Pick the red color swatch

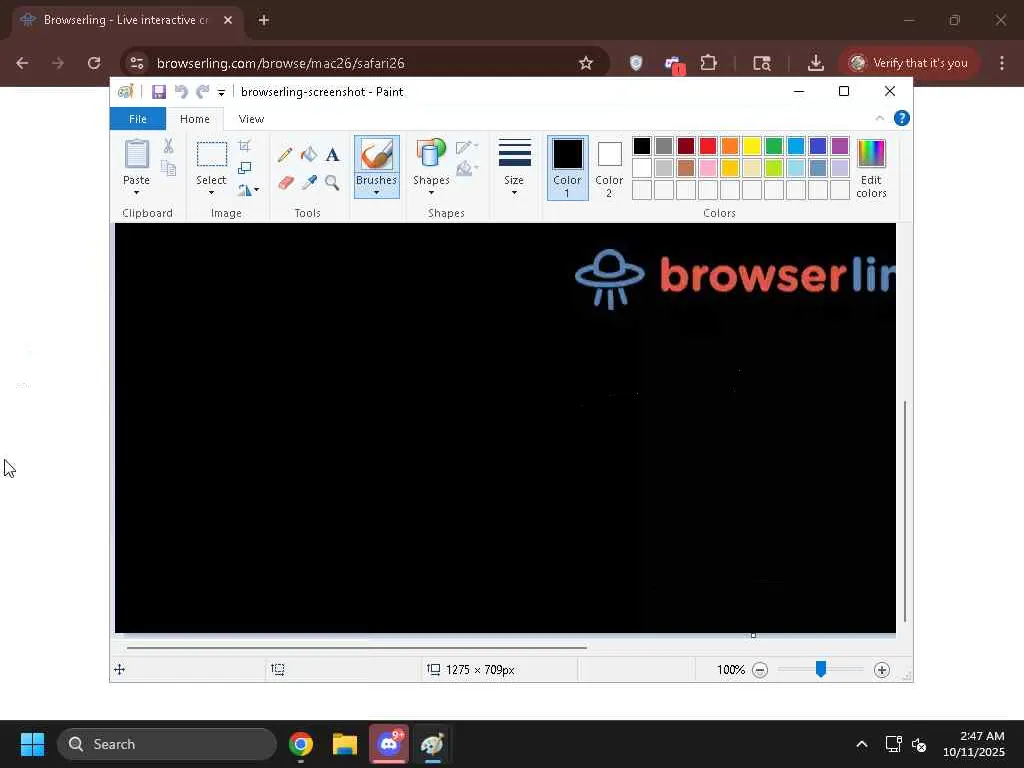(x=708, y=146)
